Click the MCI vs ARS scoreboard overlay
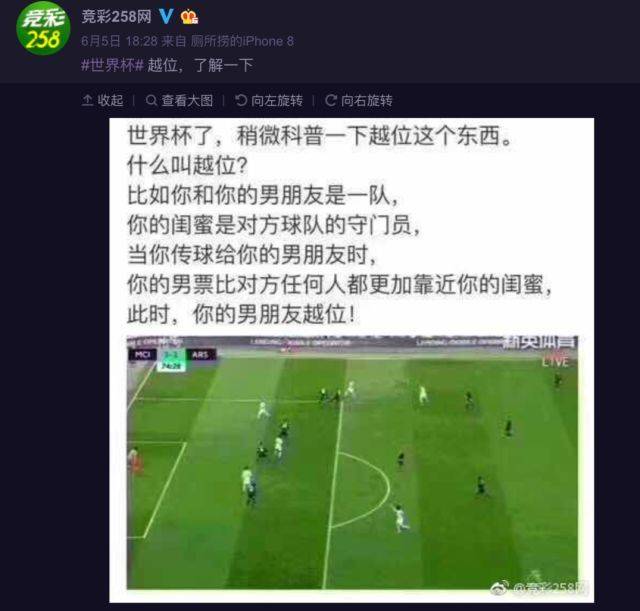This screenshot has width=640, height=611. [x=173, y=358]
